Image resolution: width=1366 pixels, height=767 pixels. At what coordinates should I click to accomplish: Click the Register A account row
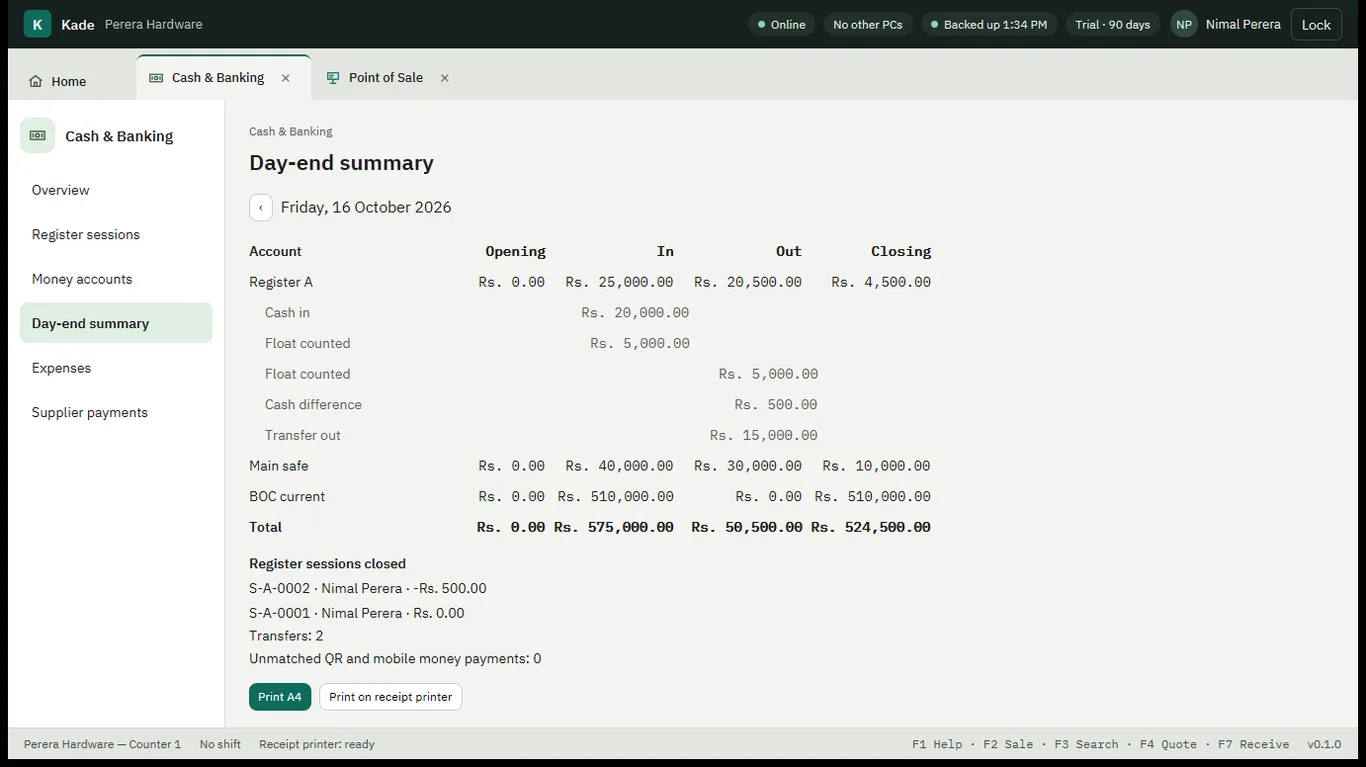590,282
